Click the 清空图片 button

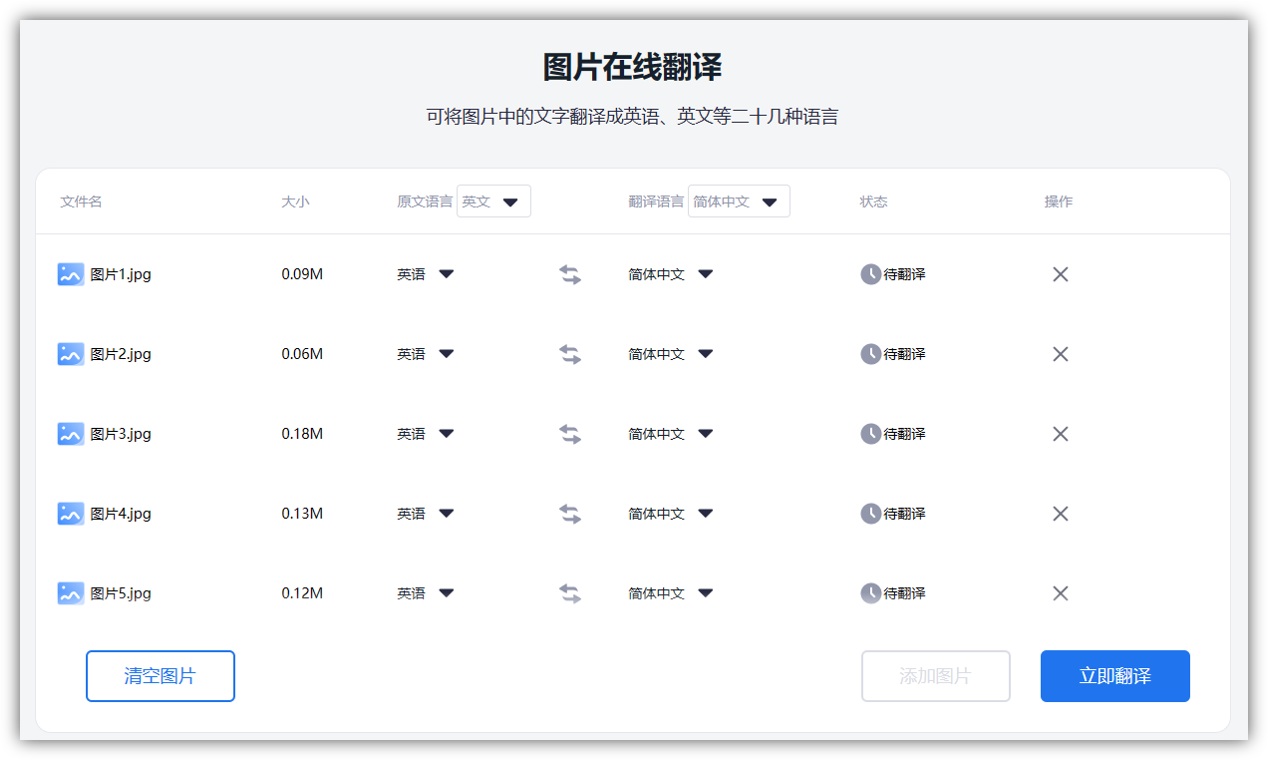tap(160, 676)
